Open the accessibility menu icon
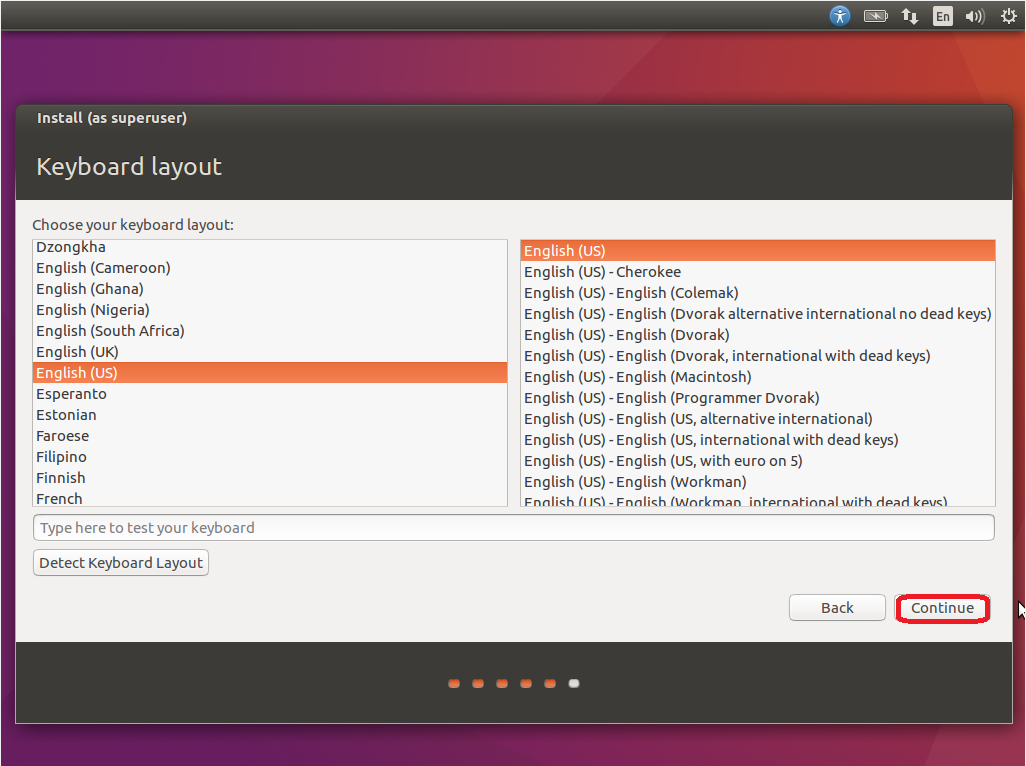Viewport: 1026px width, 766px height. point(840,16)
